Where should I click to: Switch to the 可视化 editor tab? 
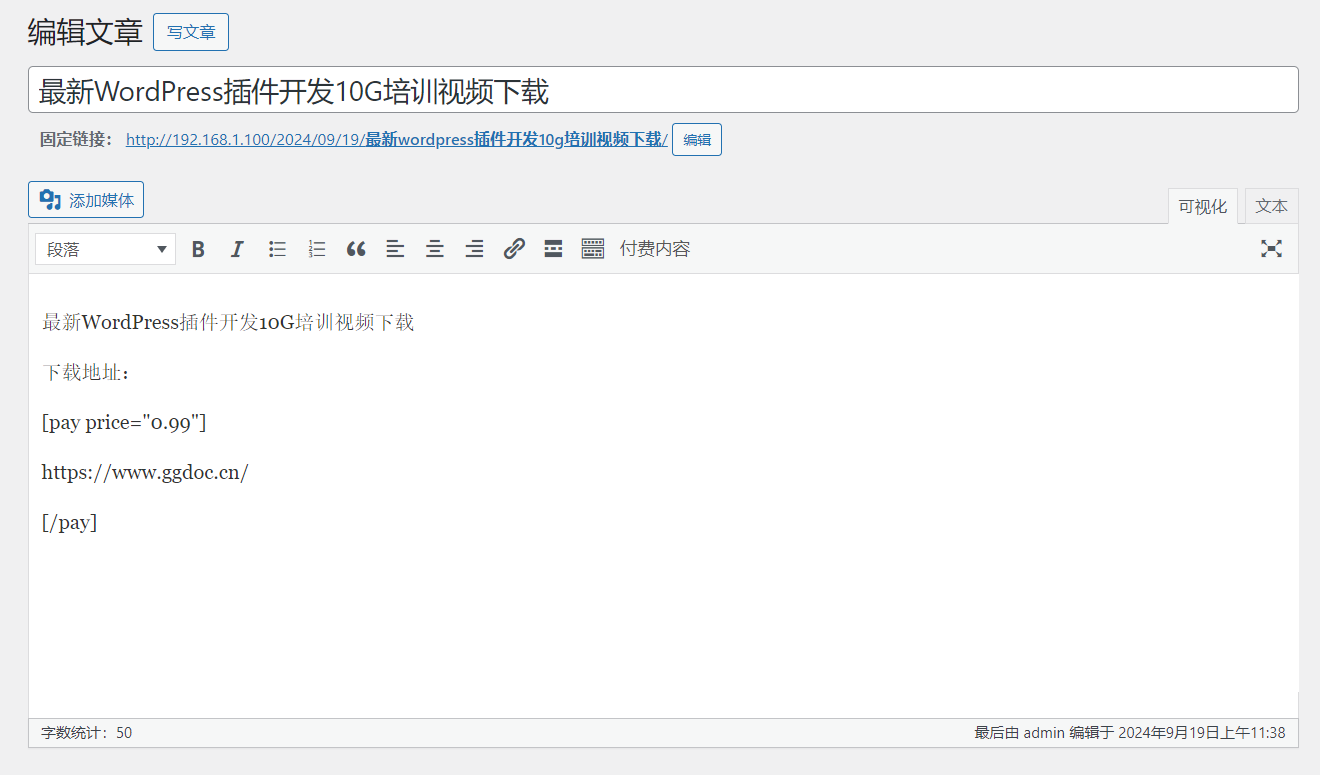tap(1203, 206)
